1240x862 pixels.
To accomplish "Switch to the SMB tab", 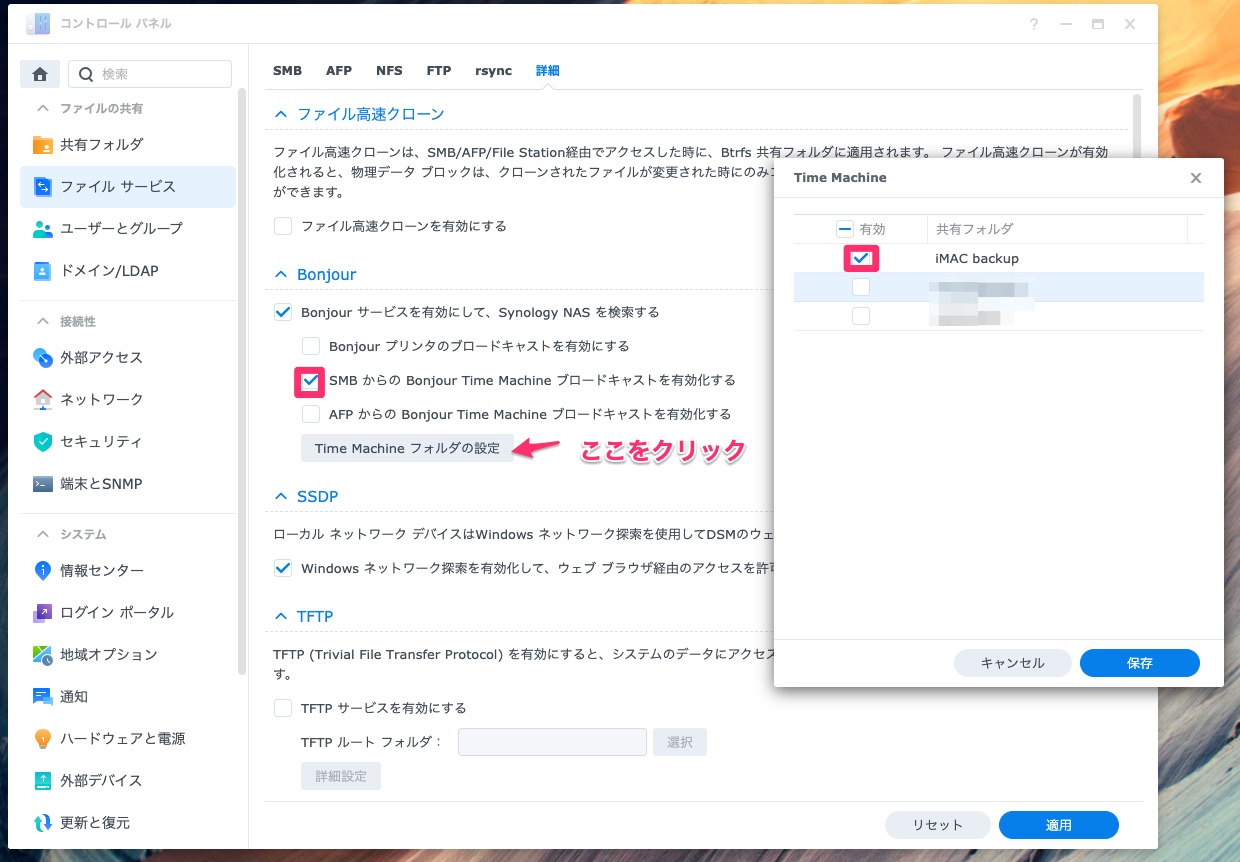I will point(287,71).
